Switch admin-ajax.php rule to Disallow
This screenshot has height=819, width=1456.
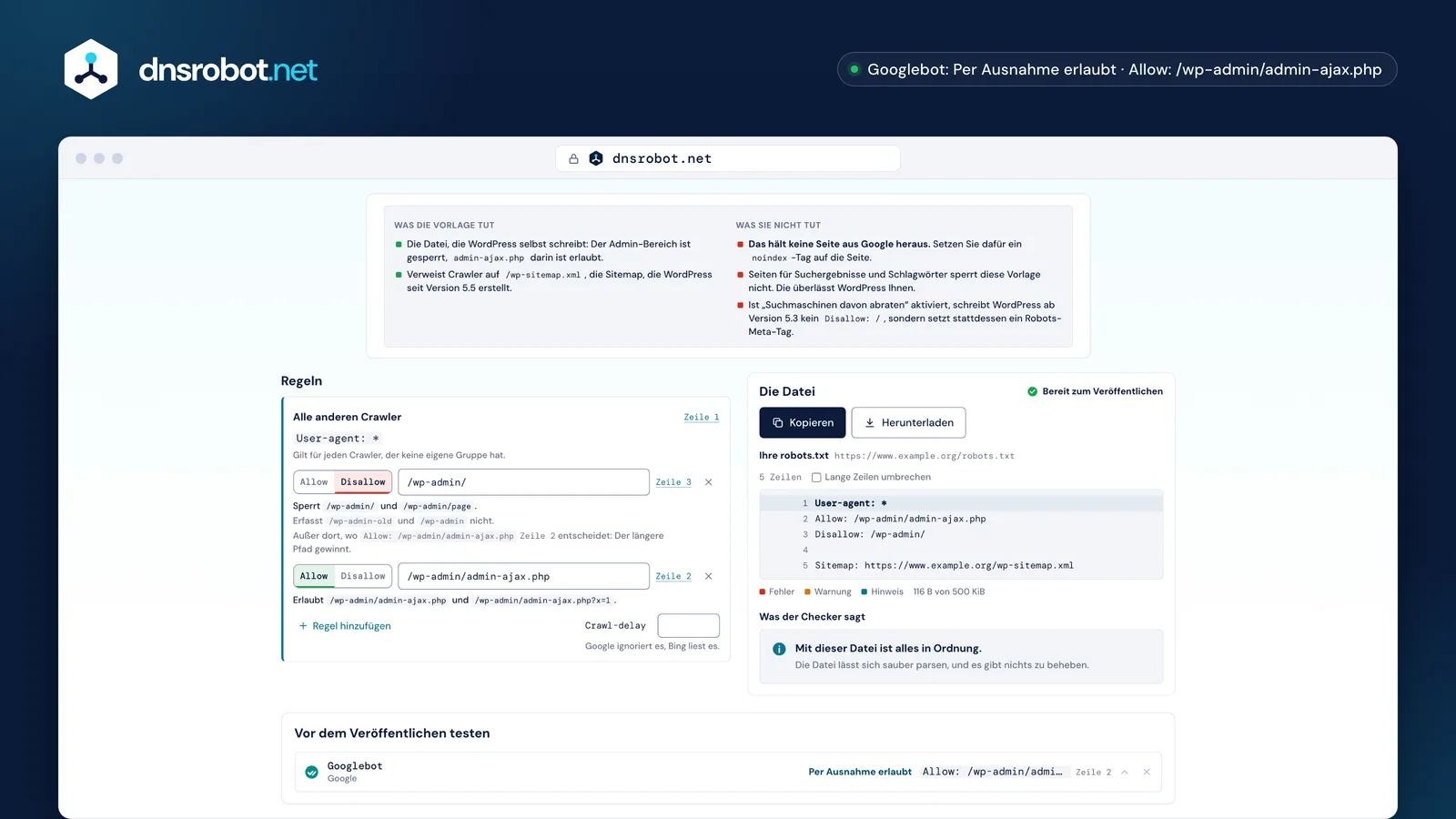coord(363,576)
